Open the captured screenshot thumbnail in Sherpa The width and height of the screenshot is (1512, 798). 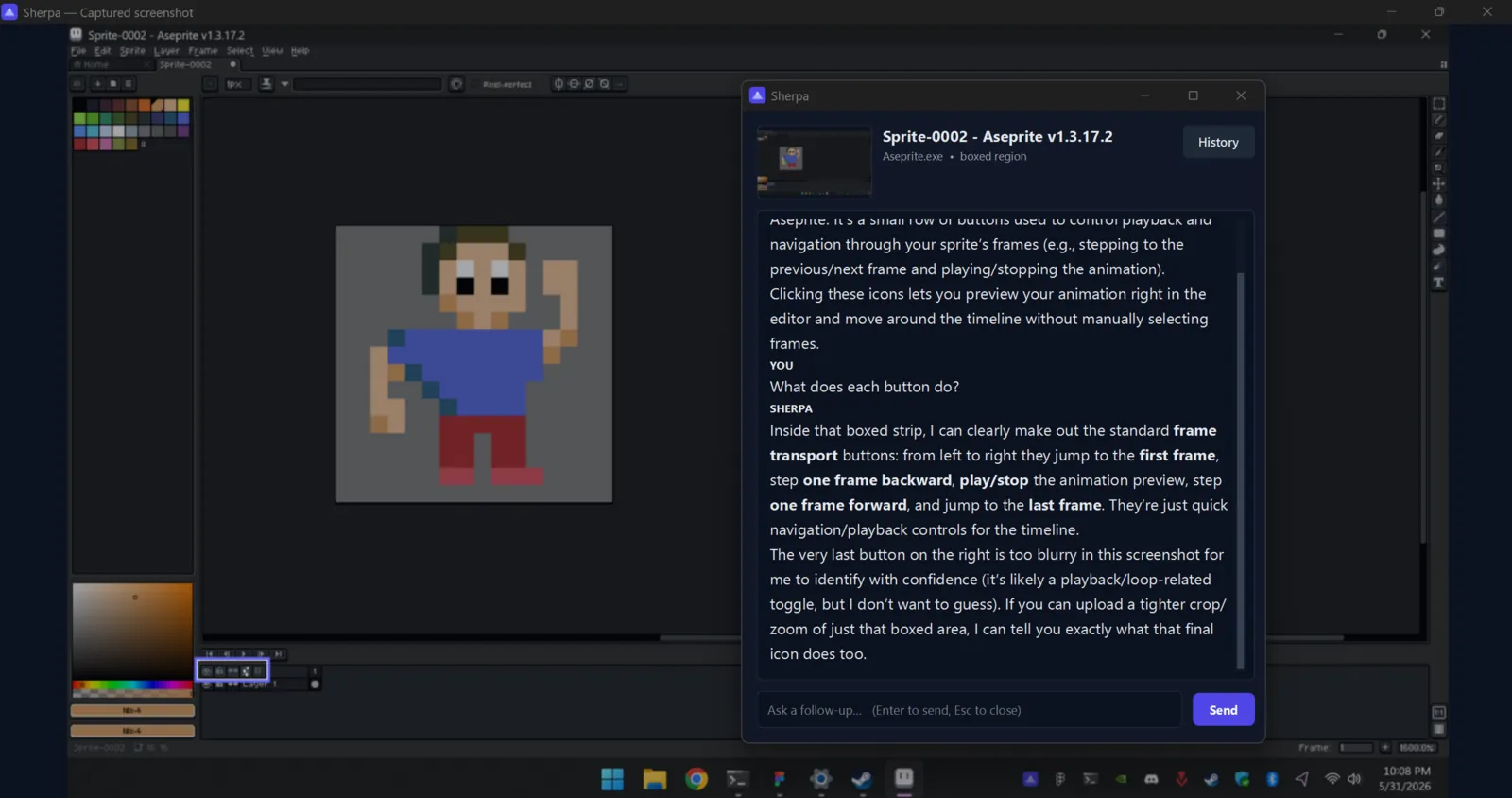click(x=815, y=161)
